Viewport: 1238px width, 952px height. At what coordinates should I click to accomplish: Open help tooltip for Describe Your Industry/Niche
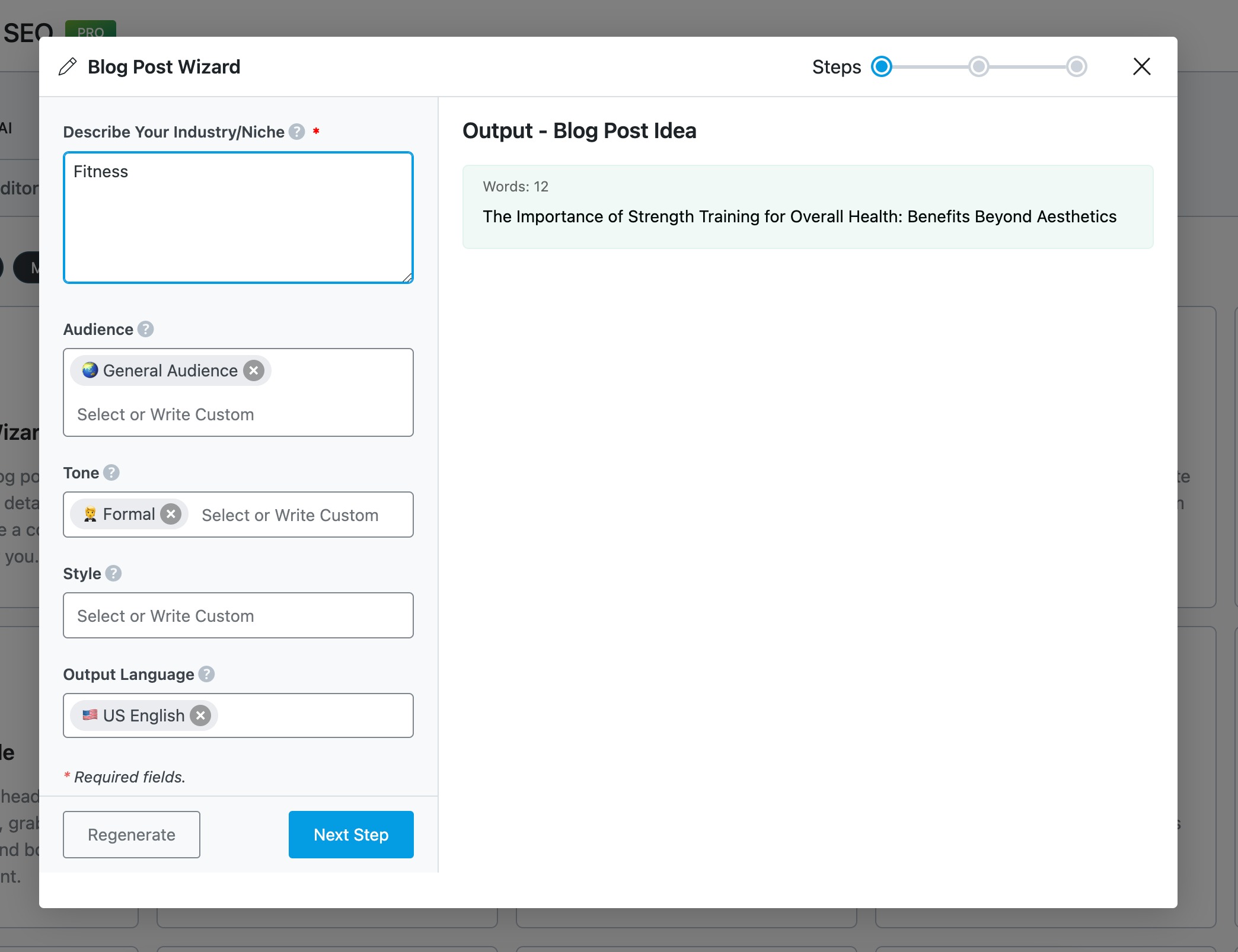(x=297, y=132)
